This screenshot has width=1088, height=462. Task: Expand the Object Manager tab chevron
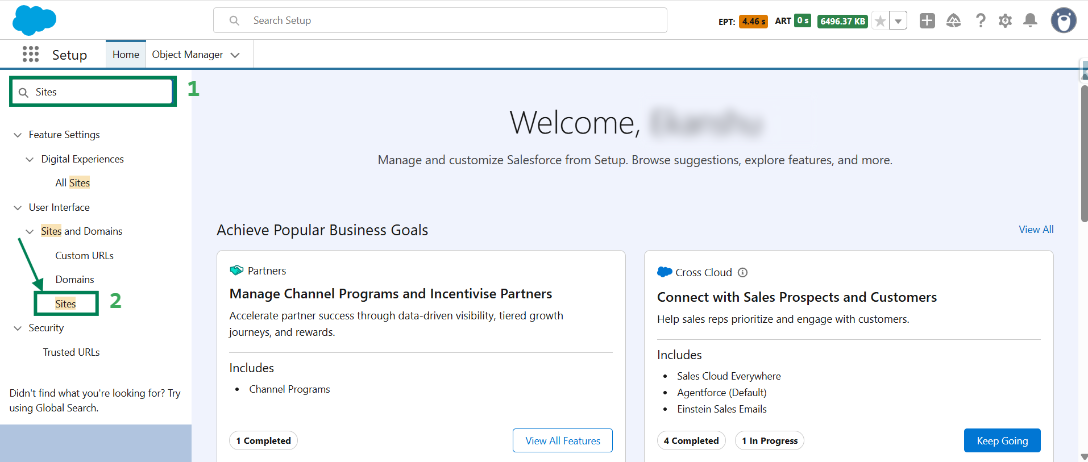pyautogui.click(x=235, y=55)
